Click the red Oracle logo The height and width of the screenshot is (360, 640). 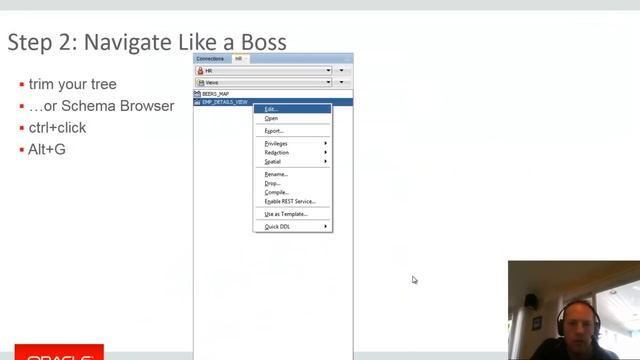point(59,352)
